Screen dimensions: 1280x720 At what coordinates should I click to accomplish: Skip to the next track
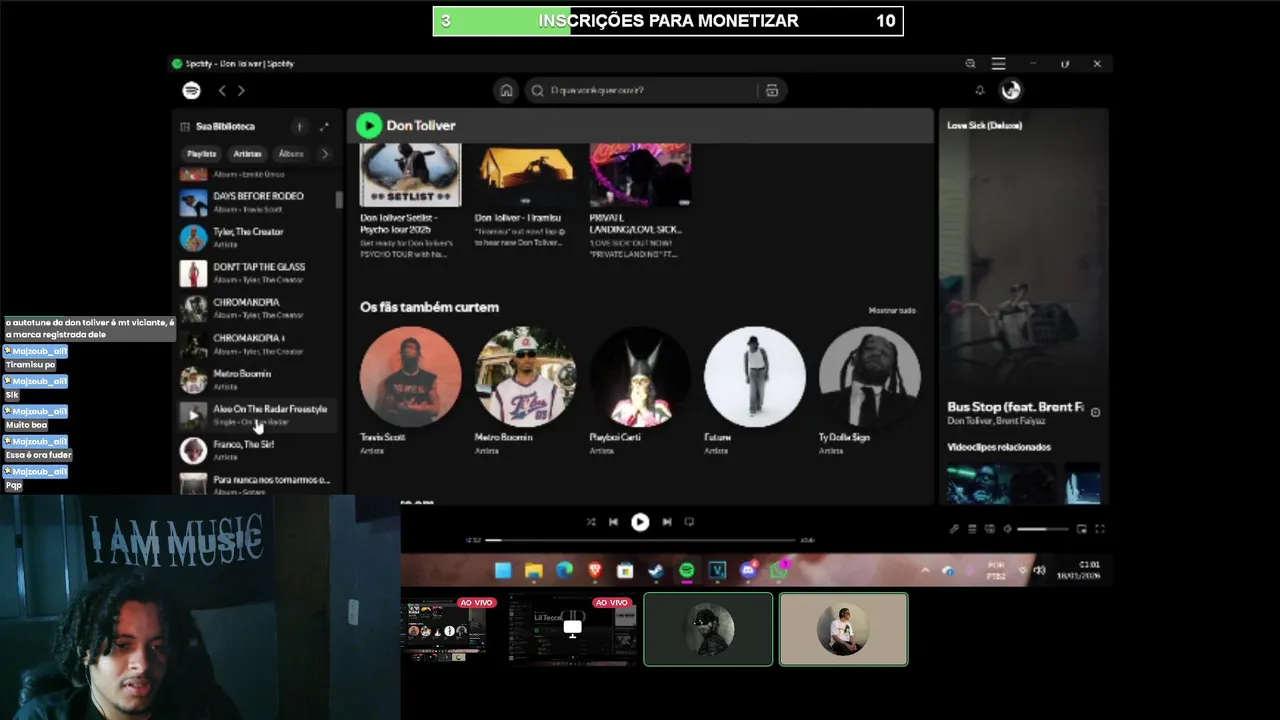(x=666, y=521)
